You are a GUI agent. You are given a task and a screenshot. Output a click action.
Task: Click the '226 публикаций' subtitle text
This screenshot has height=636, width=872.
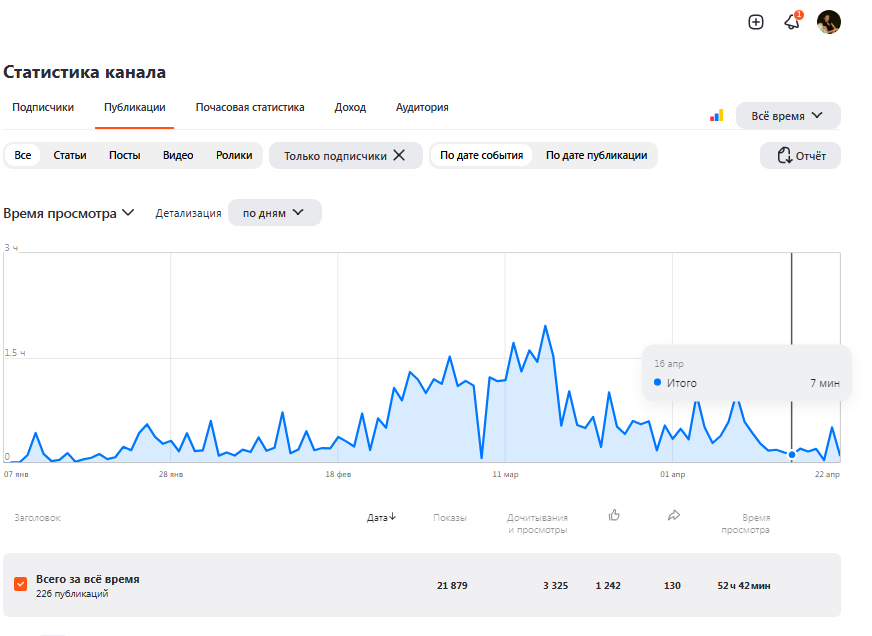(72, 594)
